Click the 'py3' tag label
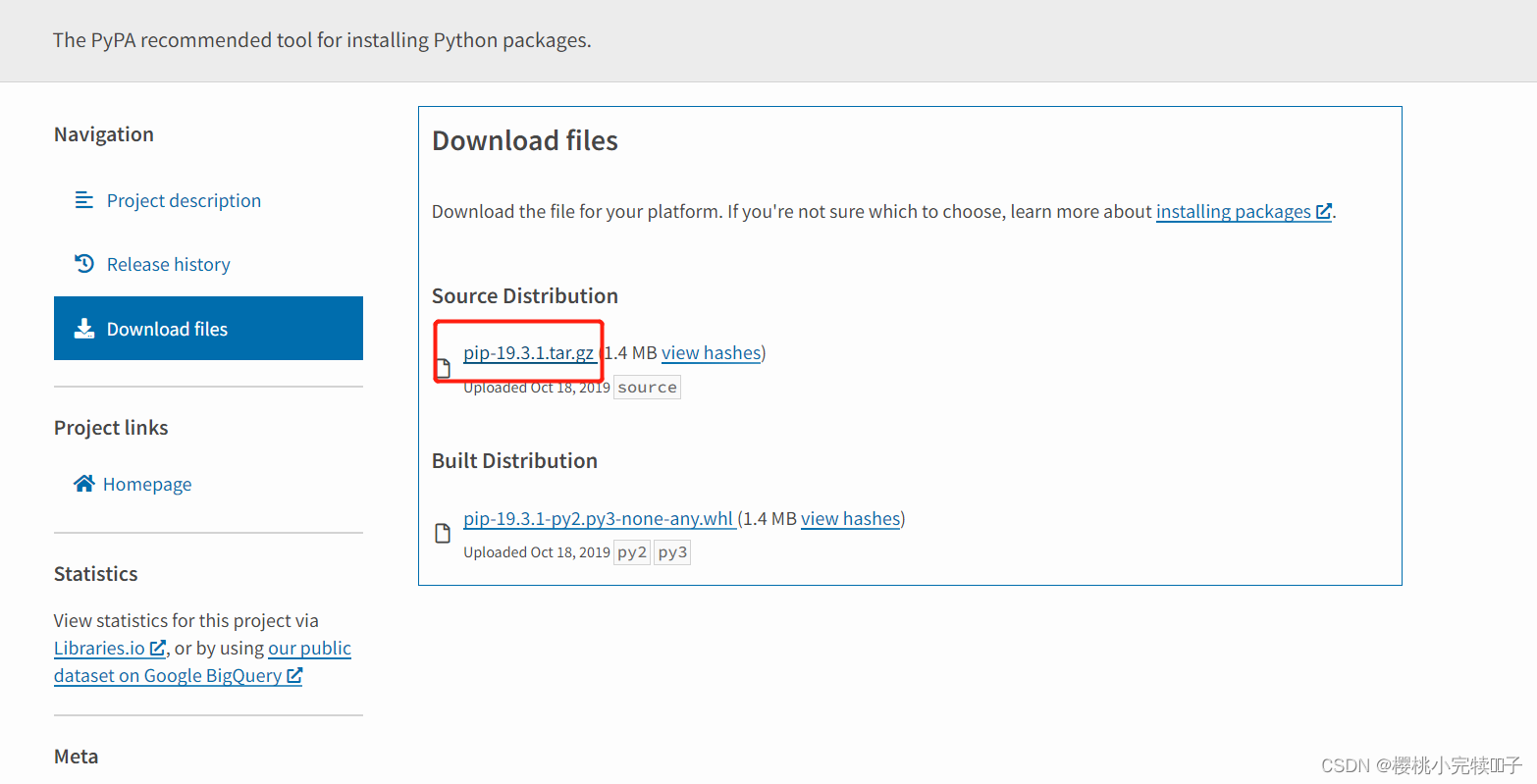The height and width of the screenshot is (784, 1537). point(672,552)
